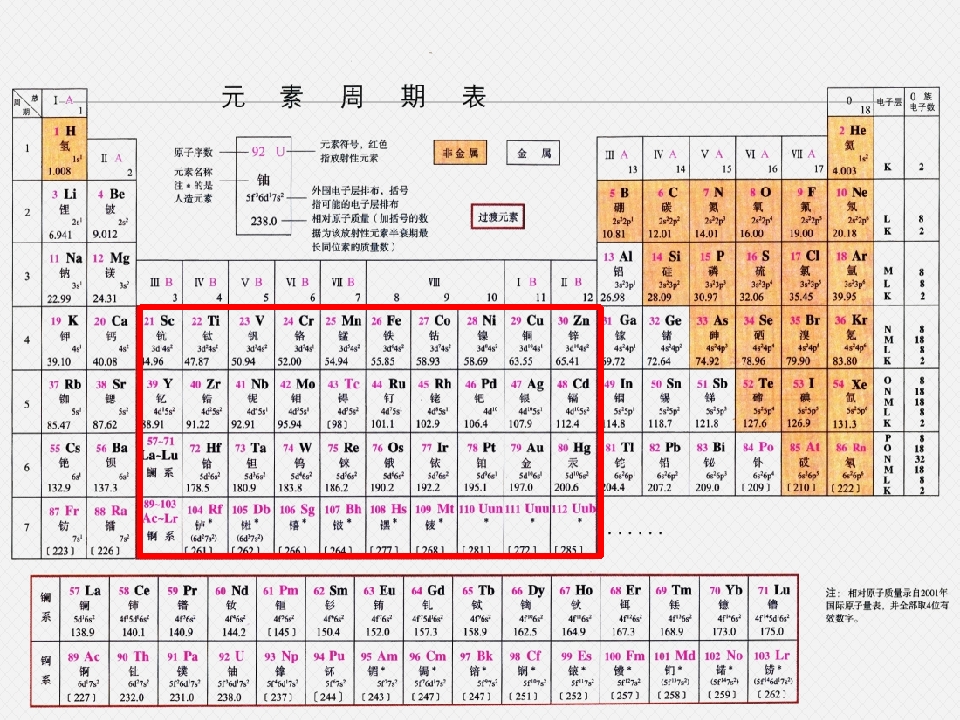Click the sample 92 U legend box

(x=264, y=186)
